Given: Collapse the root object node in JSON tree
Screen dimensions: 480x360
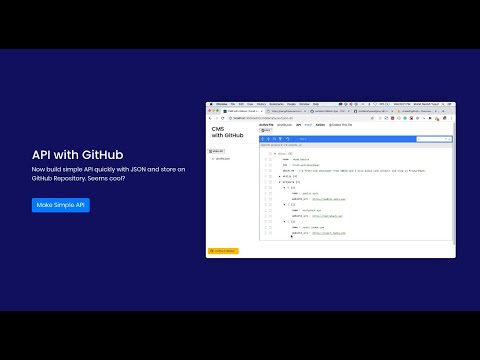Looking at the screenshot, I should [275, 154].
